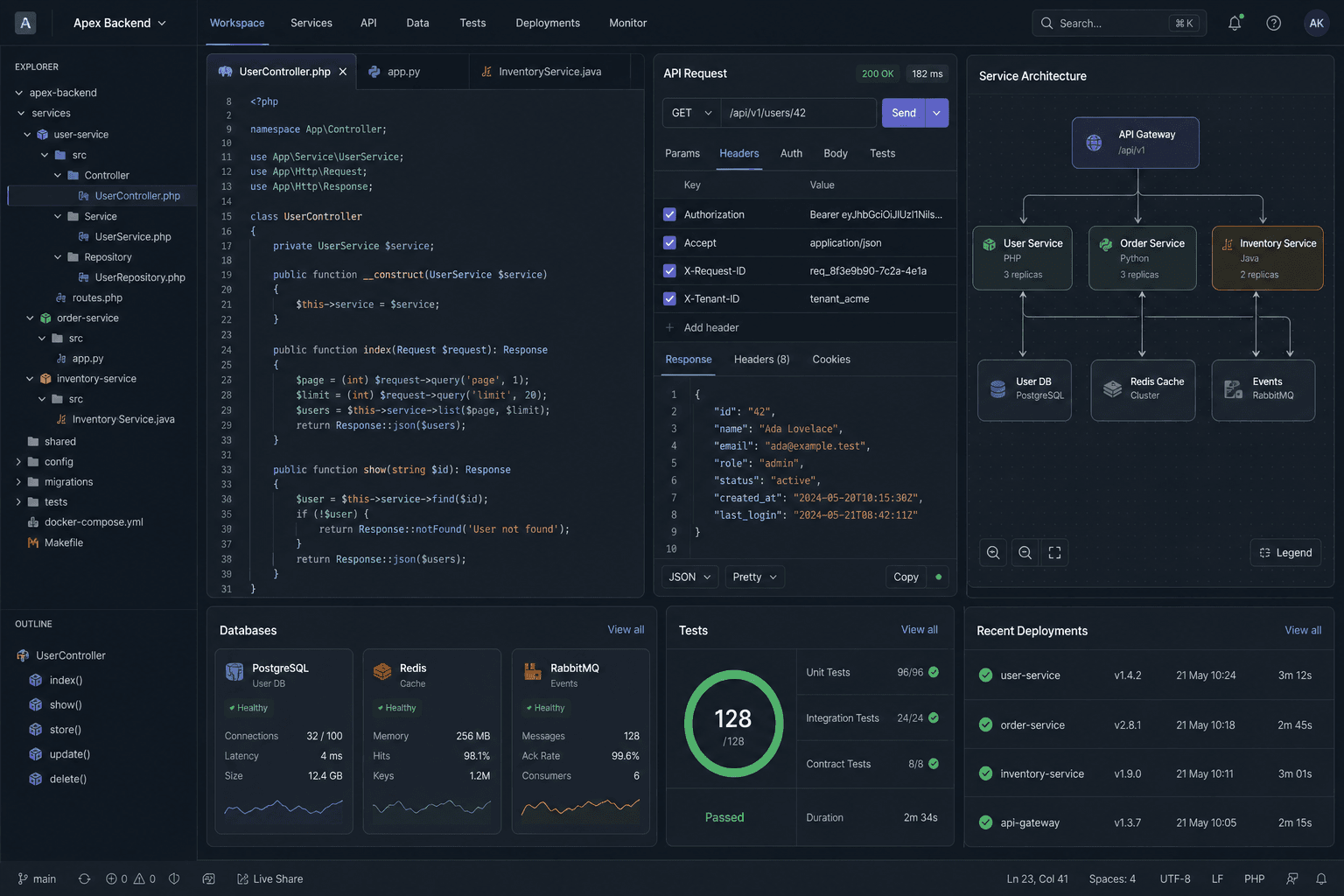Click the Apex Backend logo icon
The image size is (1344, 896).
25,23
